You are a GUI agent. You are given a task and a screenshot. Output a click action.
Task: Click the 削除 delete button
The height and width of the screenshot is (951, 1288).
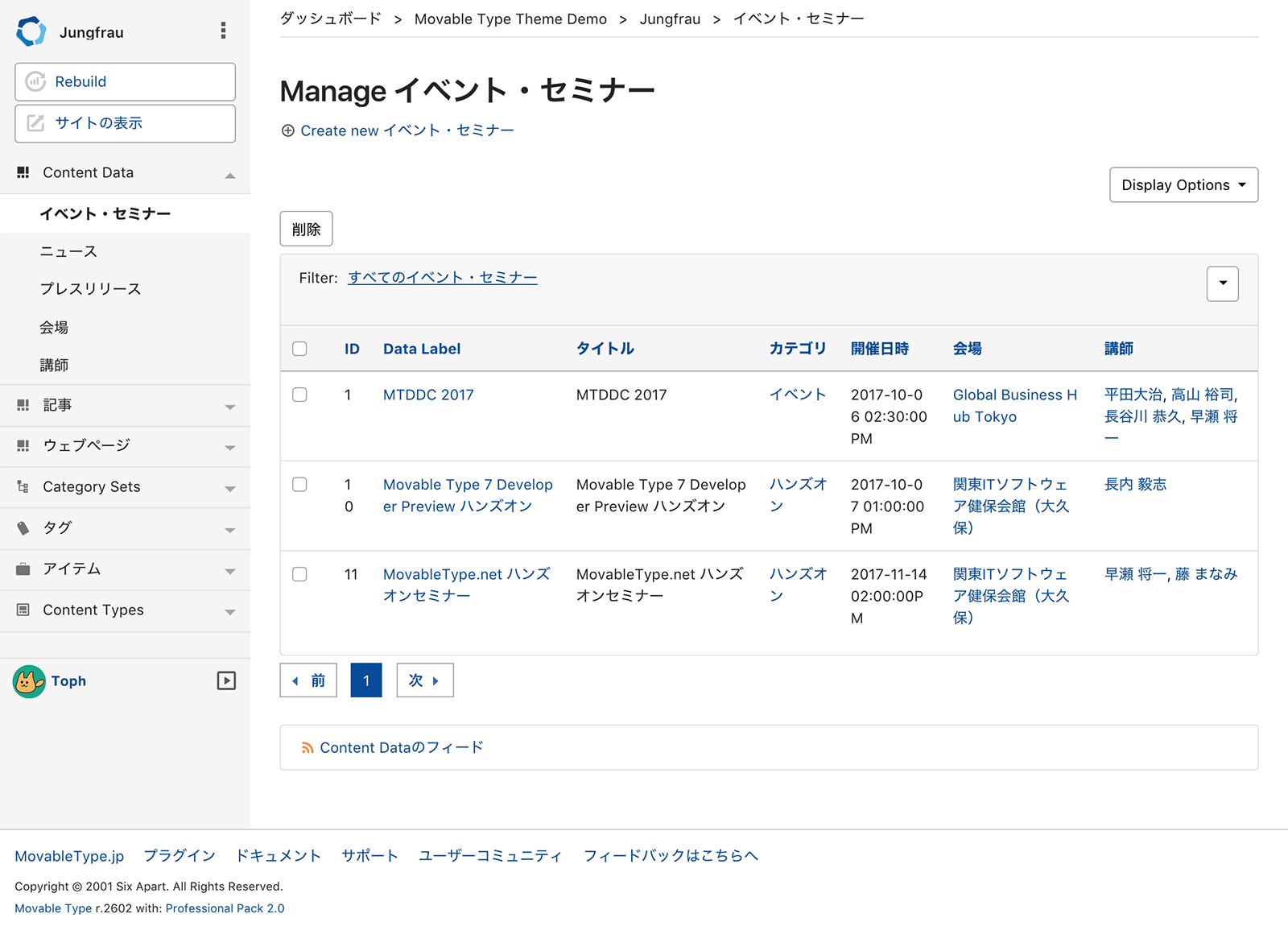pyautogui.click(x=306, y=229)
